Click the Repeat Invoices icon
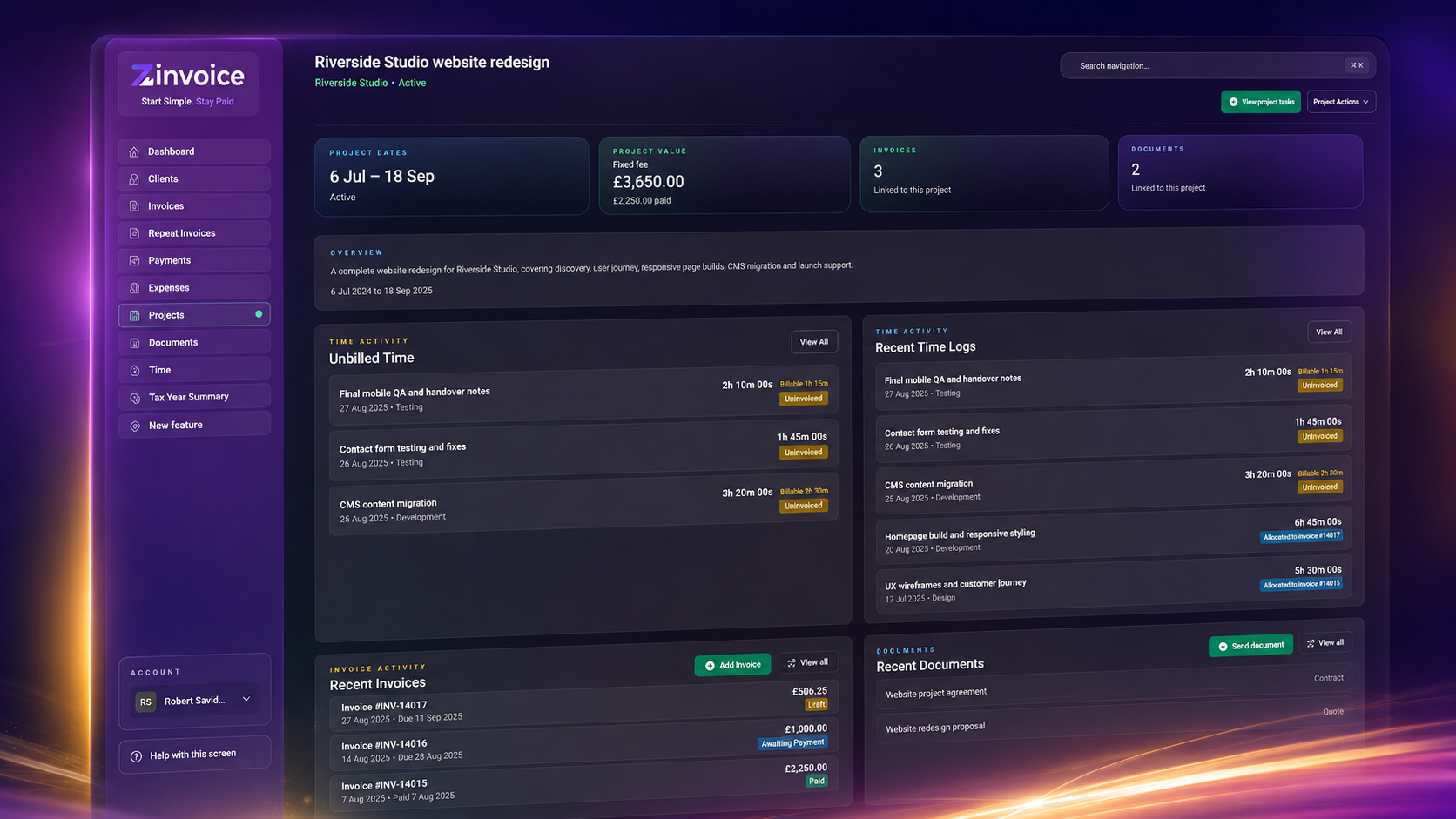The image size is (1456, 819). tap(134, 233)
